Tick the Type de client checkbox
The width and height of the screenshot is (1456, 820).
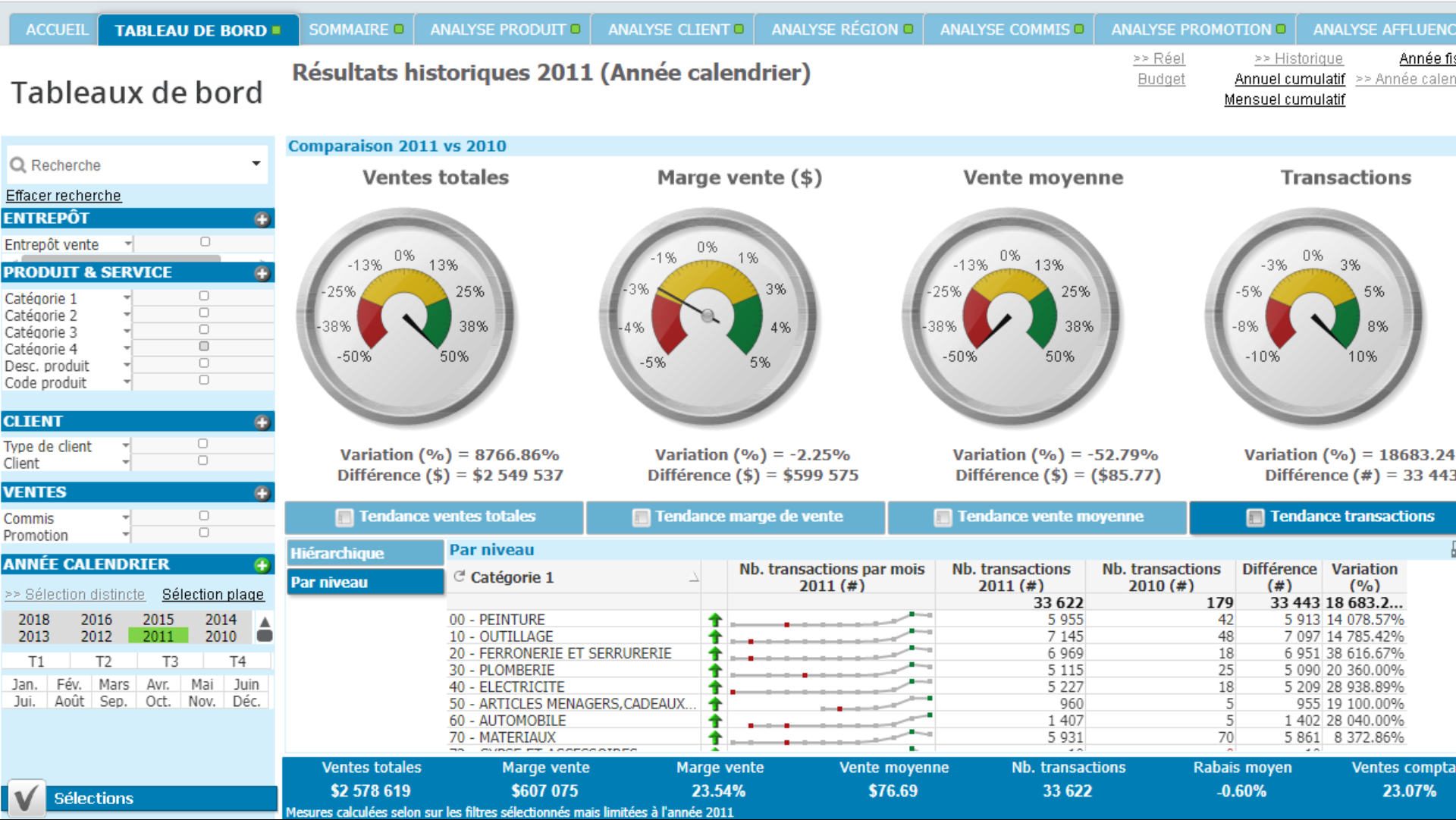202,444
